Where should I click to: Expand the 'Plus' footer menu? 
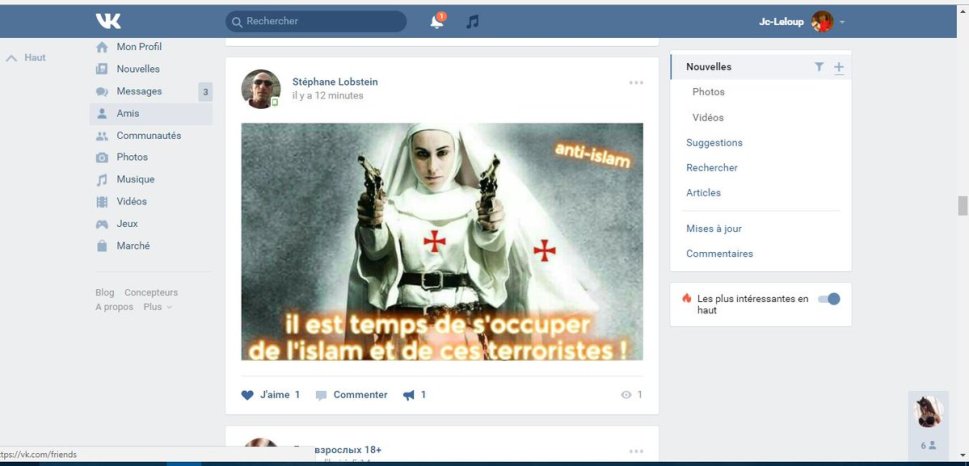click(x=157, y=307)
